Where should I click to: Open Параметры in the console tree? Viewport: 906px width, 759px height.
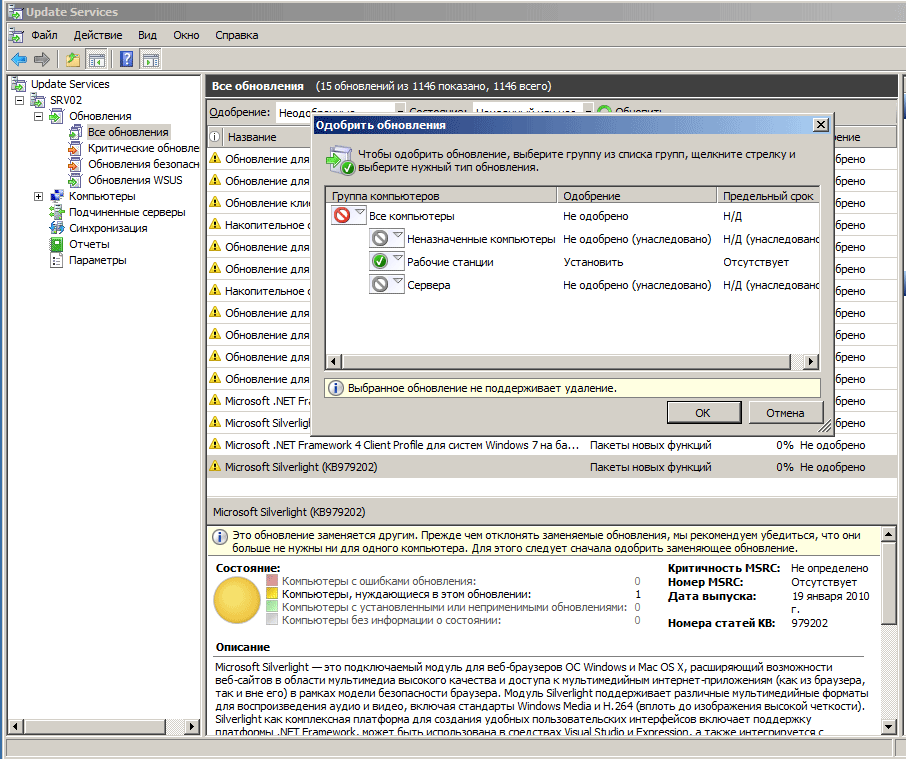[x=97, y=260]
